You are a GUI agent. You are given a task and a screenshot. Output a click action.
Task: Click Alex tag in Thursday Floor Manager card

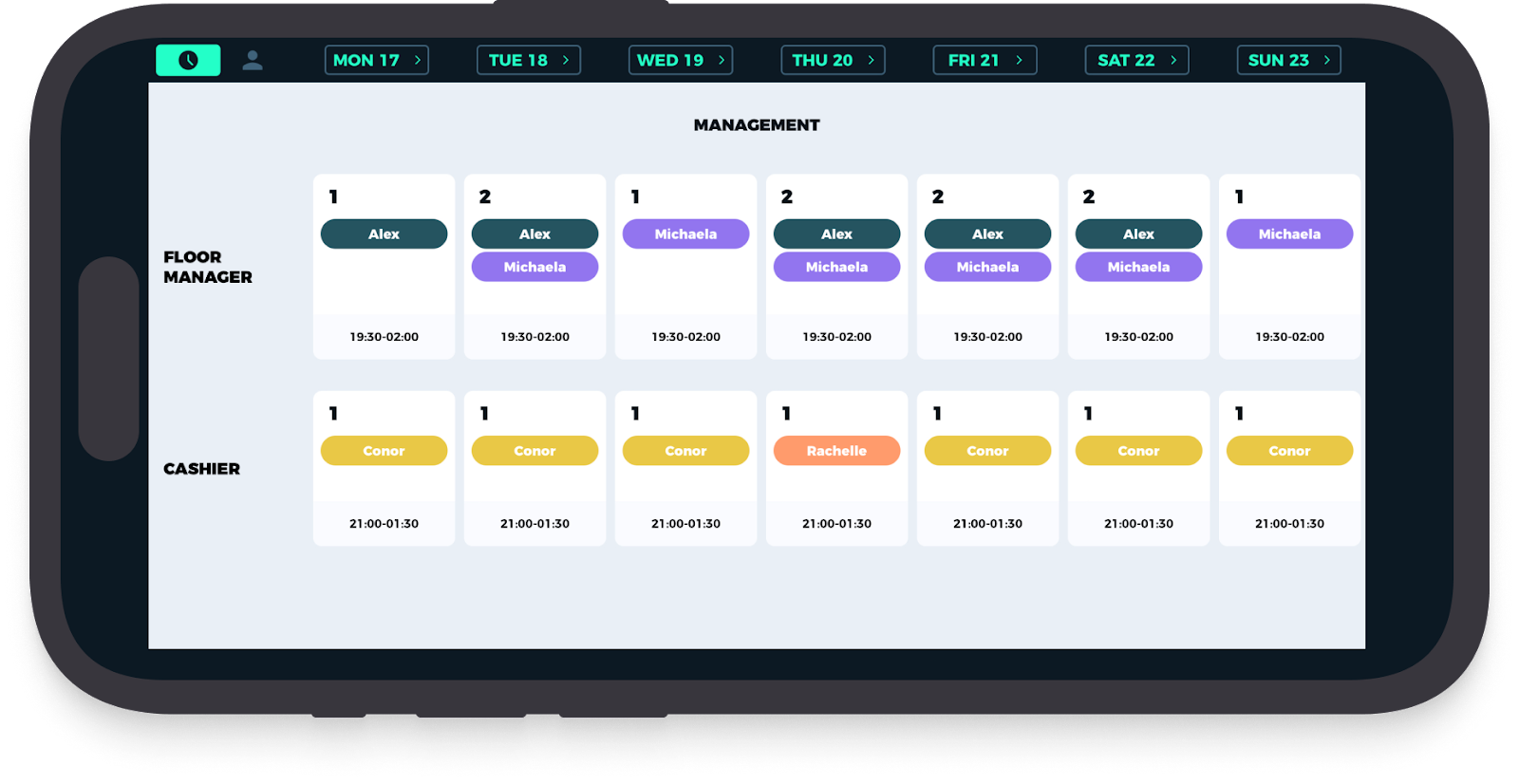click(x=836, y=233)
